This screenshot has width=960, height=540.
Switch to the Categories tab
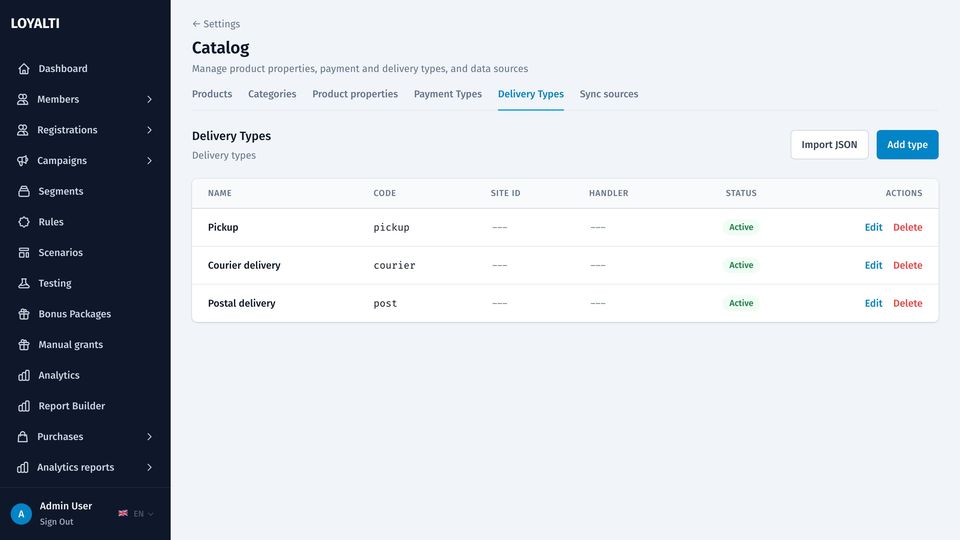pos(272,94)
